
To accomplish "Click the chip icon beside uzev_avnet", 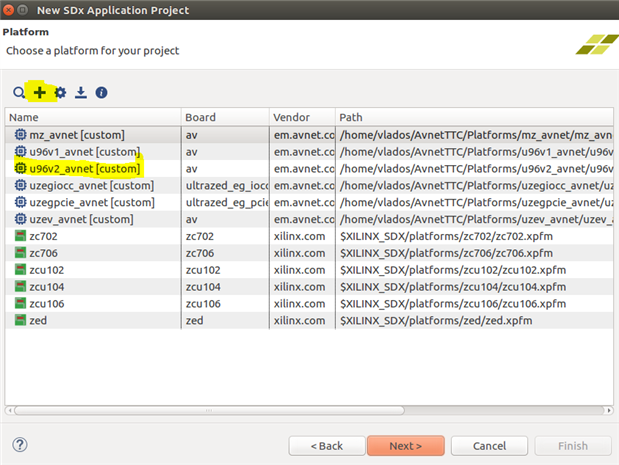I will (21, 219).
